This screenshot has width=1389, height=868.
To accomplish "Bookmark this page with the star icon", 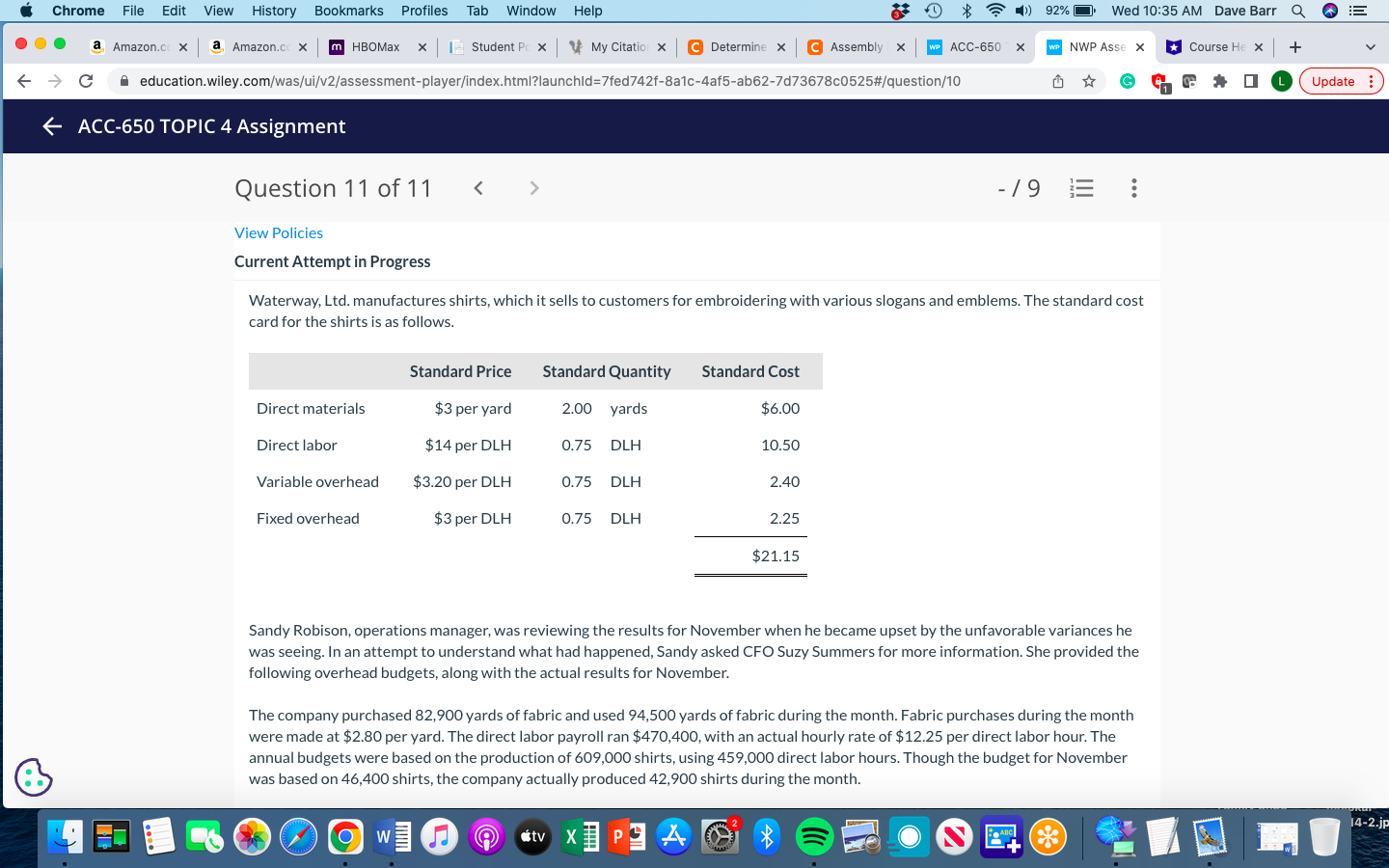I will pyautogui.click(x=1090, y=81).
